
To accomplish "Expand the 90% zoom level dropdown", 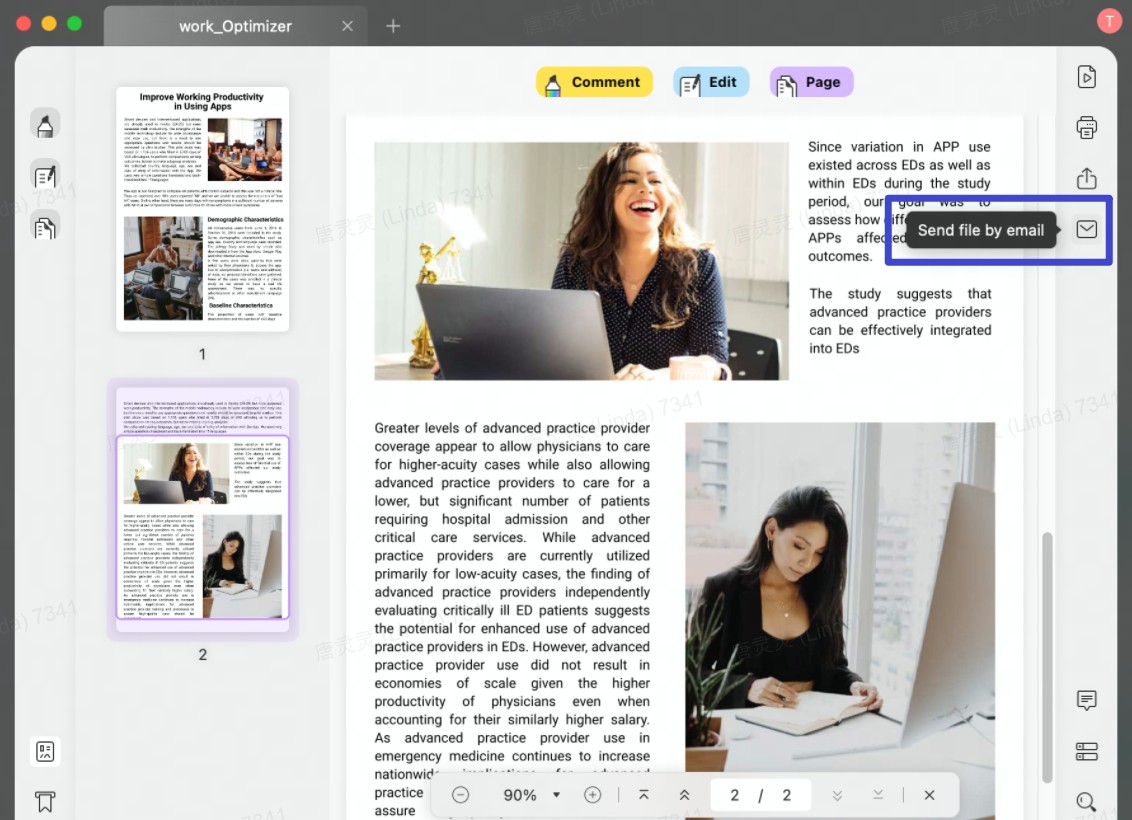I will tap(556, 794).
